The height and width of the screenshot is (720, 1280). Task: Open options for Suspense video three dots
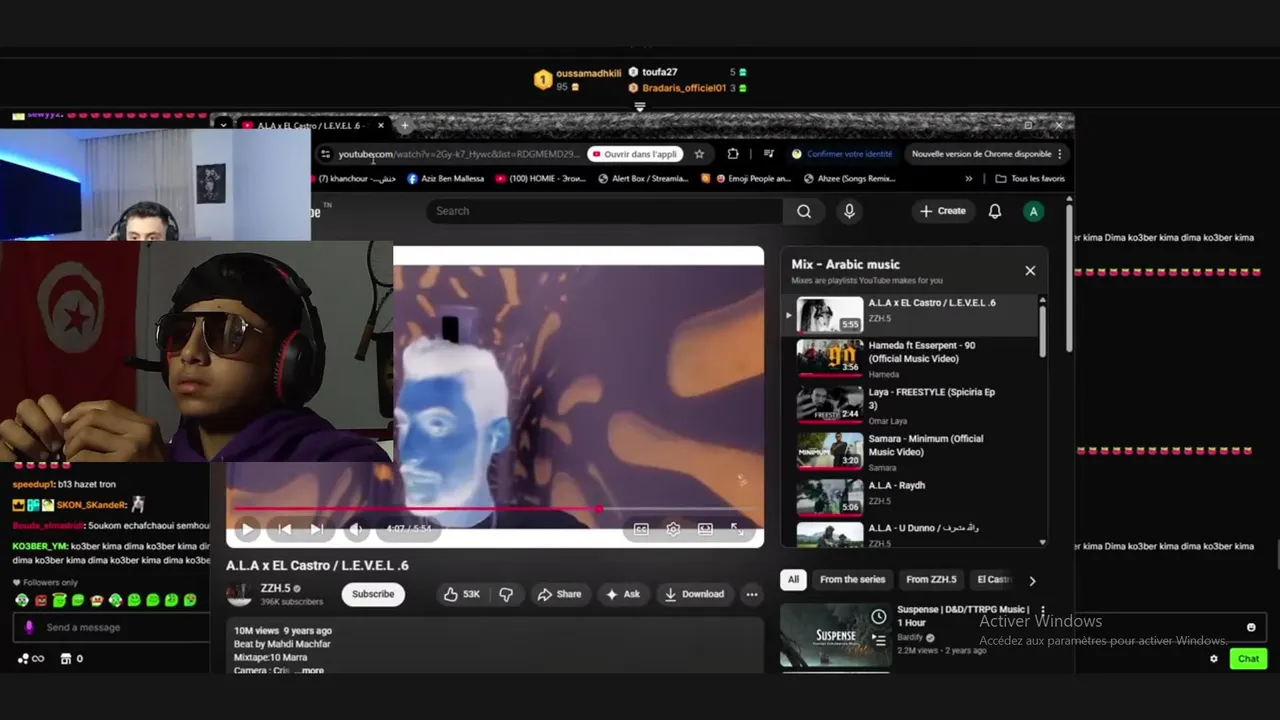(1042, 610)
